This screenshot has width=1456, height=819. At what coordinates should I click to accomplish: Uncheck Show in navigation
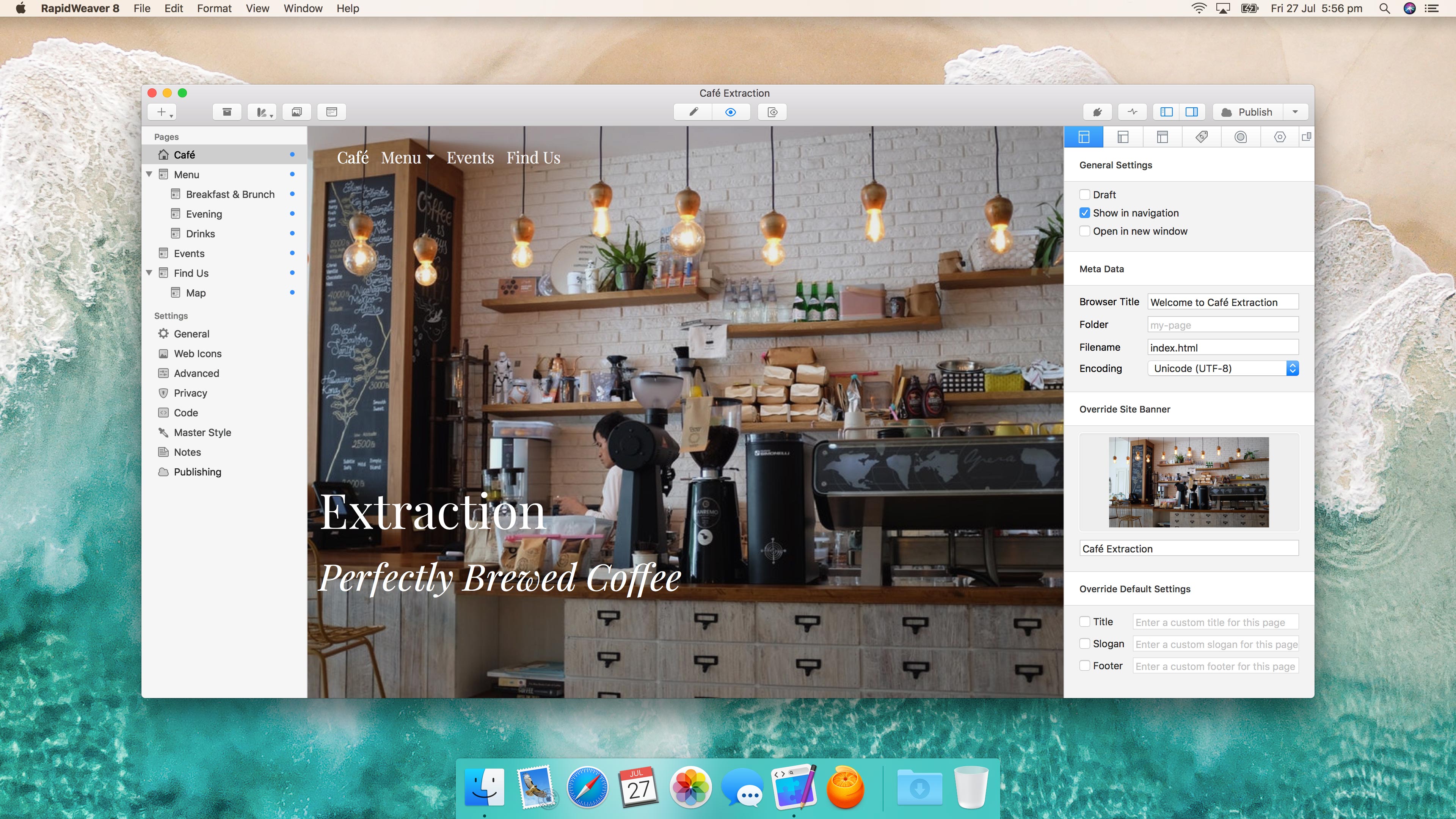click(1085, 213)
